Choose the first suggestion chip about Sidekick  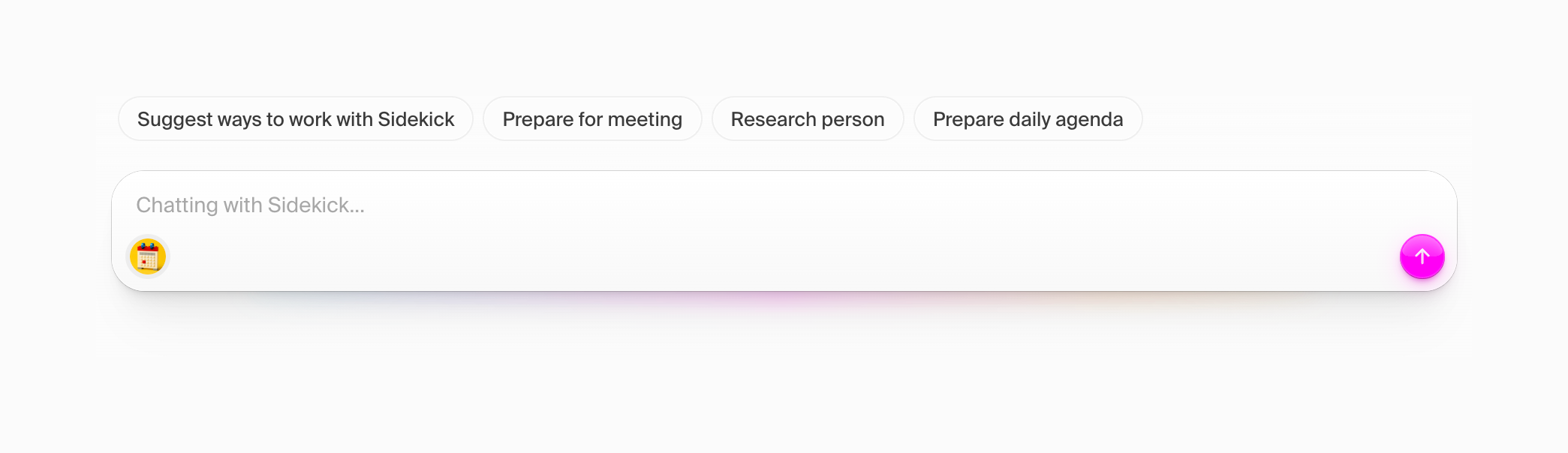(x=296, y=118)
